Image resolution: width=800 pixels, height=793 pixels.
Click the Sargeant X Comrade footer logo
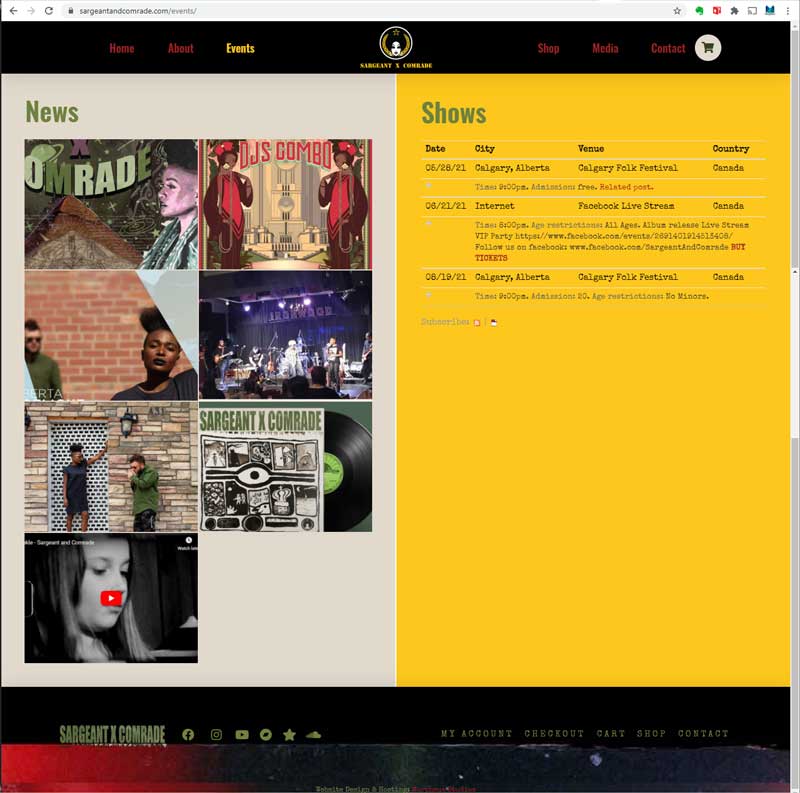coord(112,735)
